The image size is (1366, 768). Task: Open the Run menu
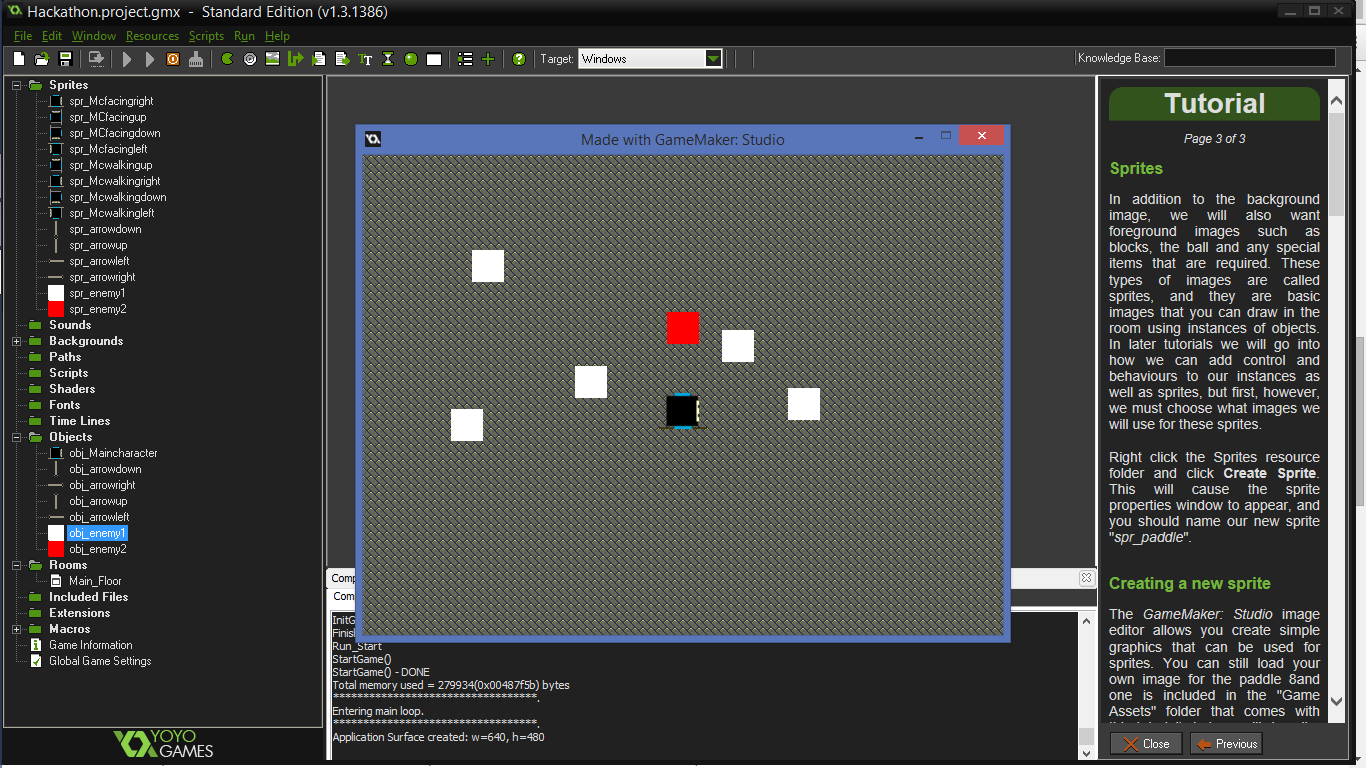pos(244,36)
